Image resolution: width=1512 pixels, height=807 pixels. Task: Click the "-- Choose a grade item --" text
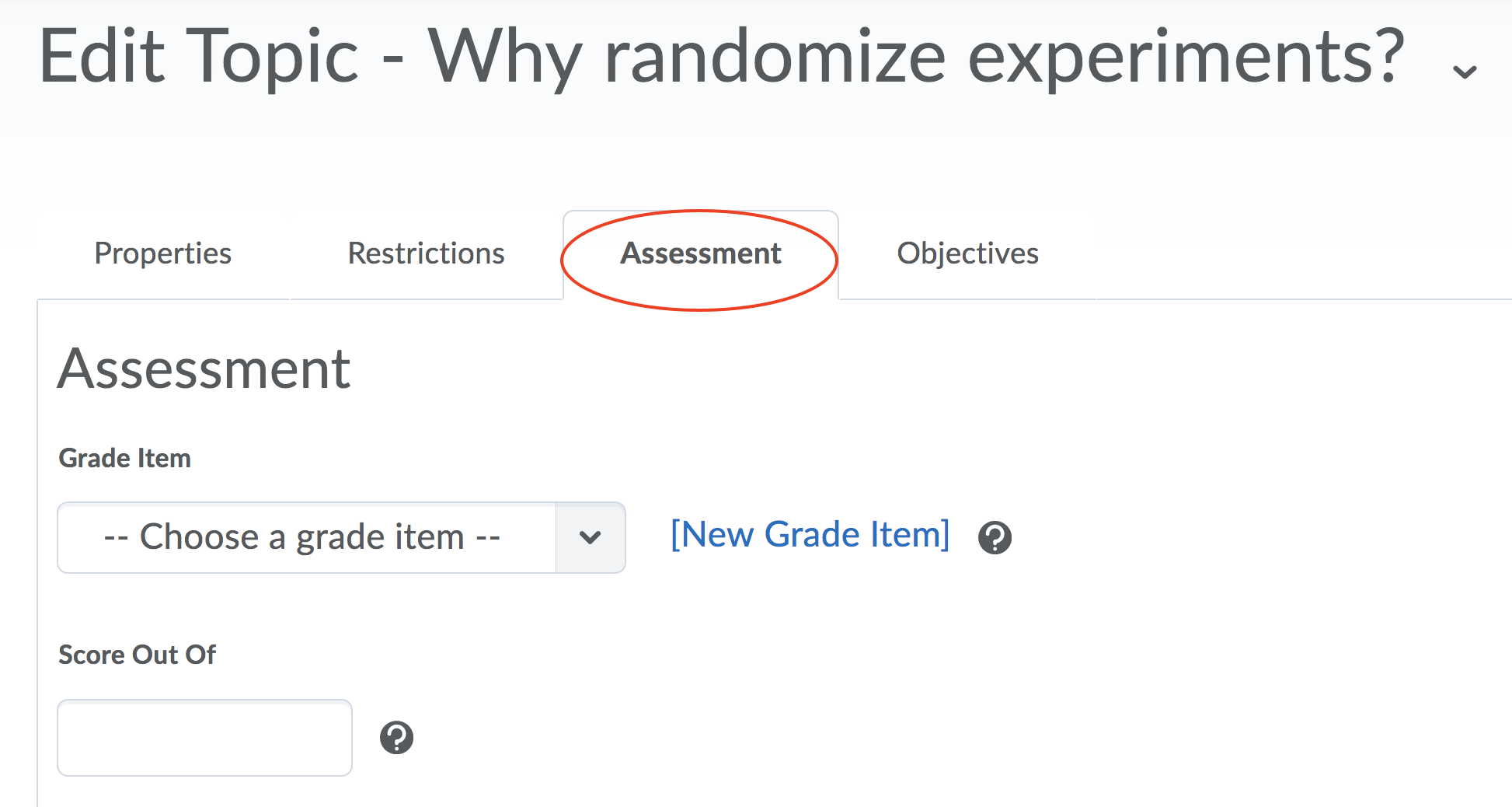coord(301,537)
